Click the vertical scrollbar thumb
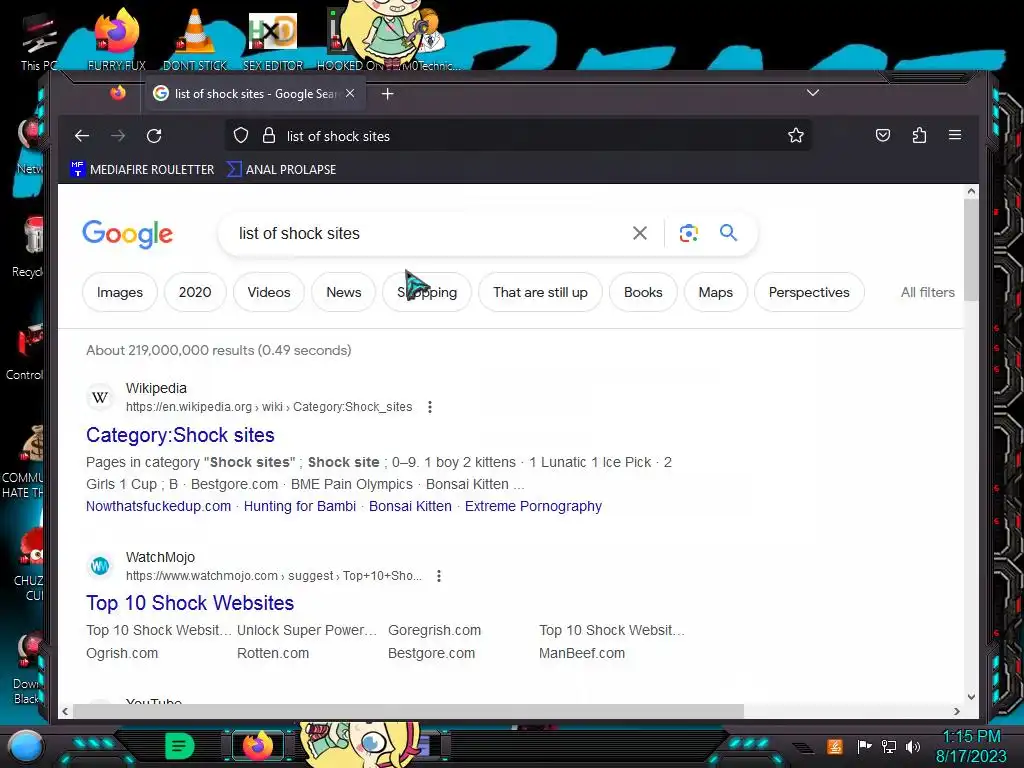Screen dimensions: 1024x768 point(971,249)
